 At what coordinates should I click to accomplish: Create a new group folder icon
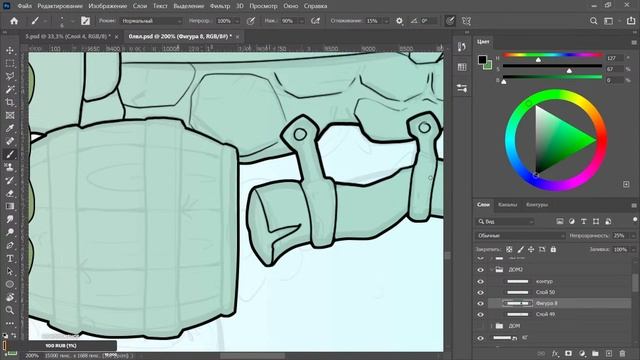tap(595, 353)
